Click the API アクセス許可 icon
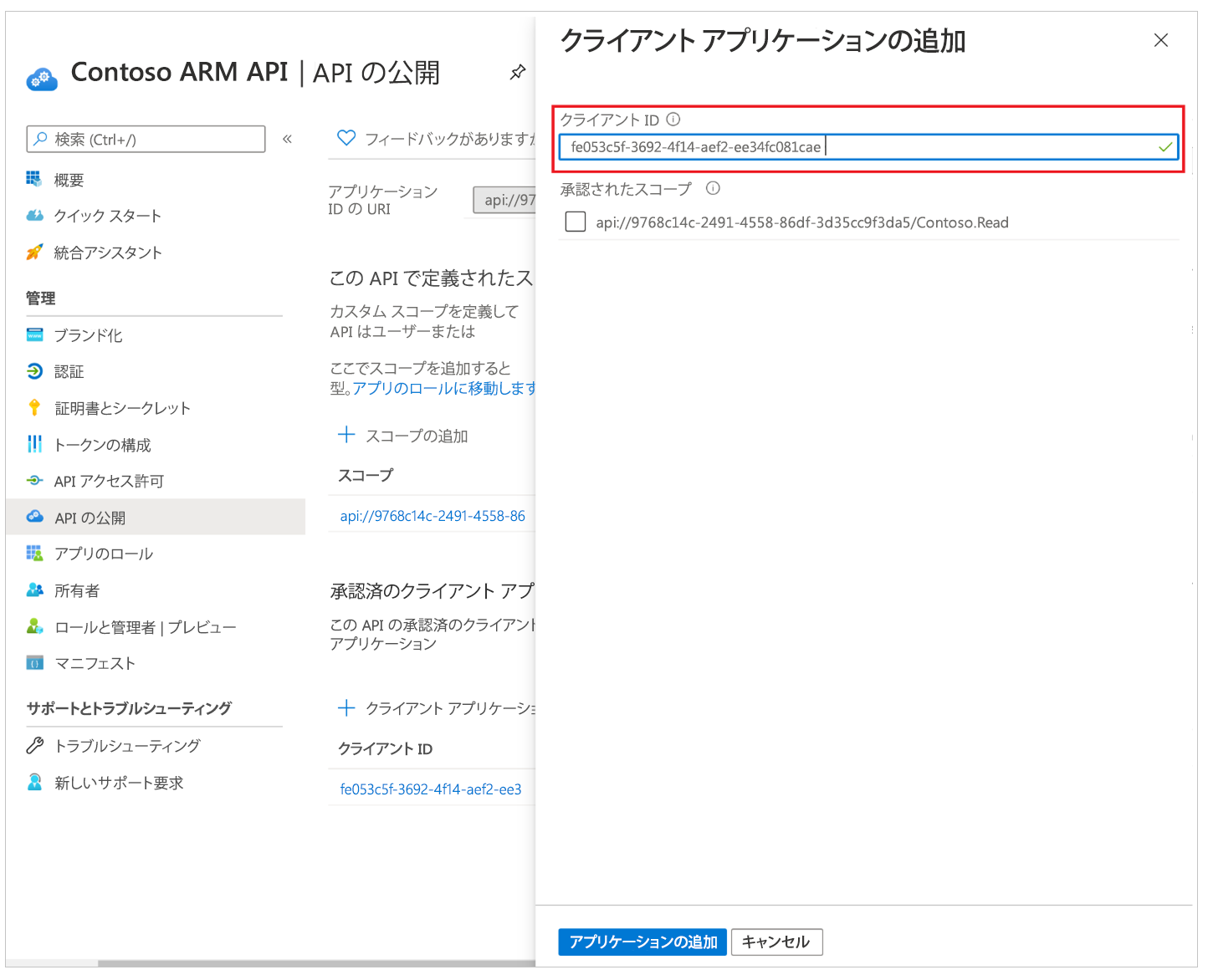 point(34,481)
